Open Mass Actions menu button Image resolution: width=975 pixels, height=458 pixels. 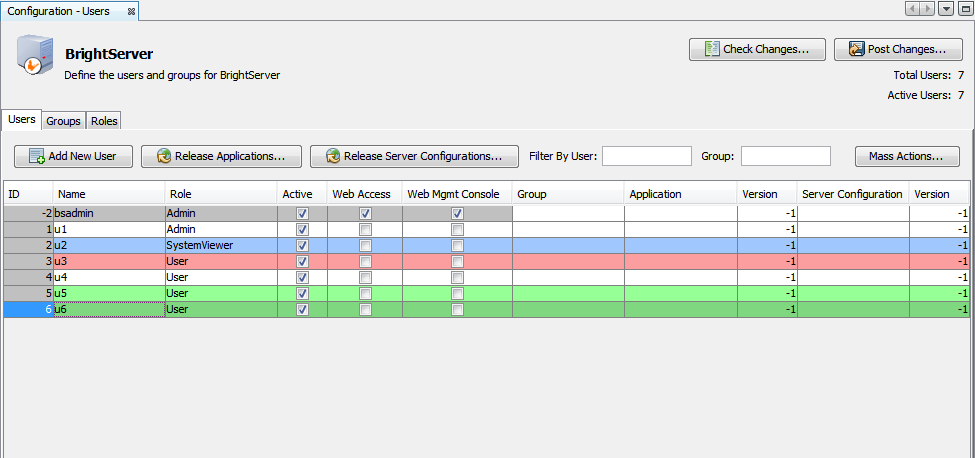coord(907,156)
